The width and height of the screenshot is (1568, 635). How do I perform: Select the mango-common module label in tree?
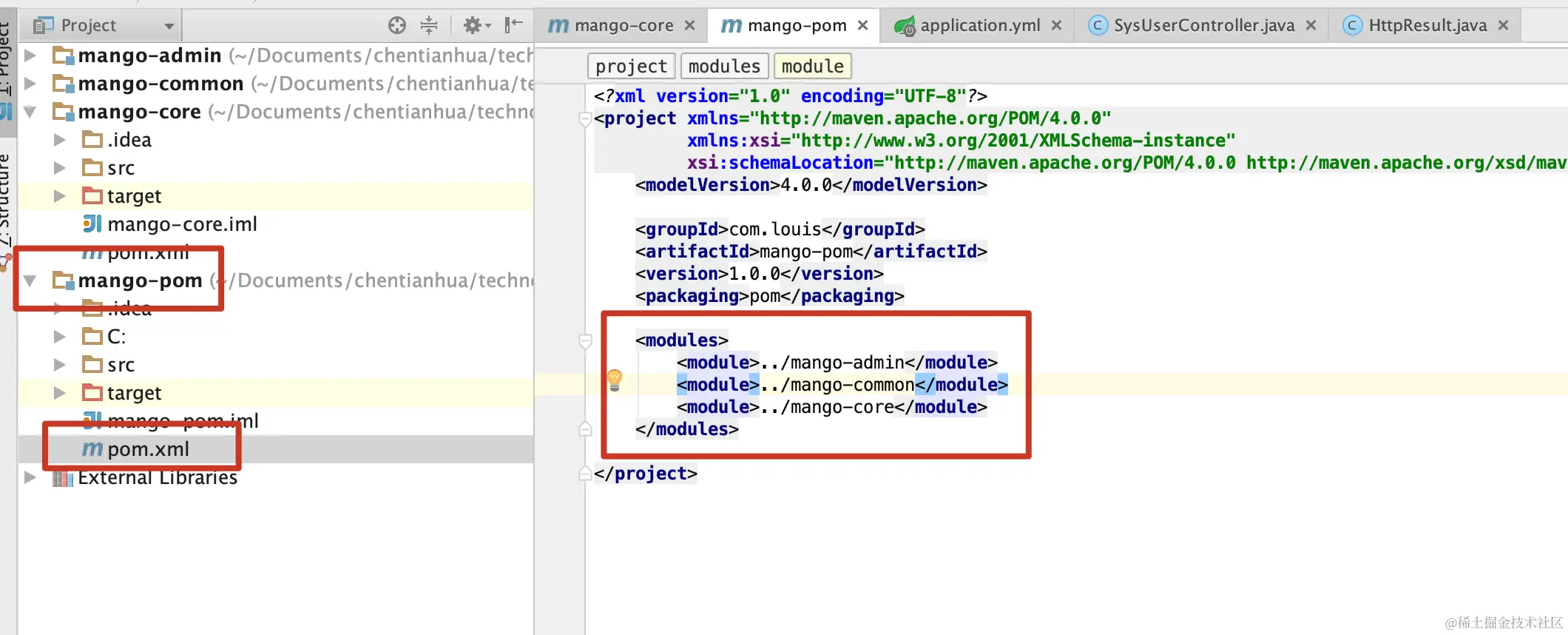[x=160, y=84]
